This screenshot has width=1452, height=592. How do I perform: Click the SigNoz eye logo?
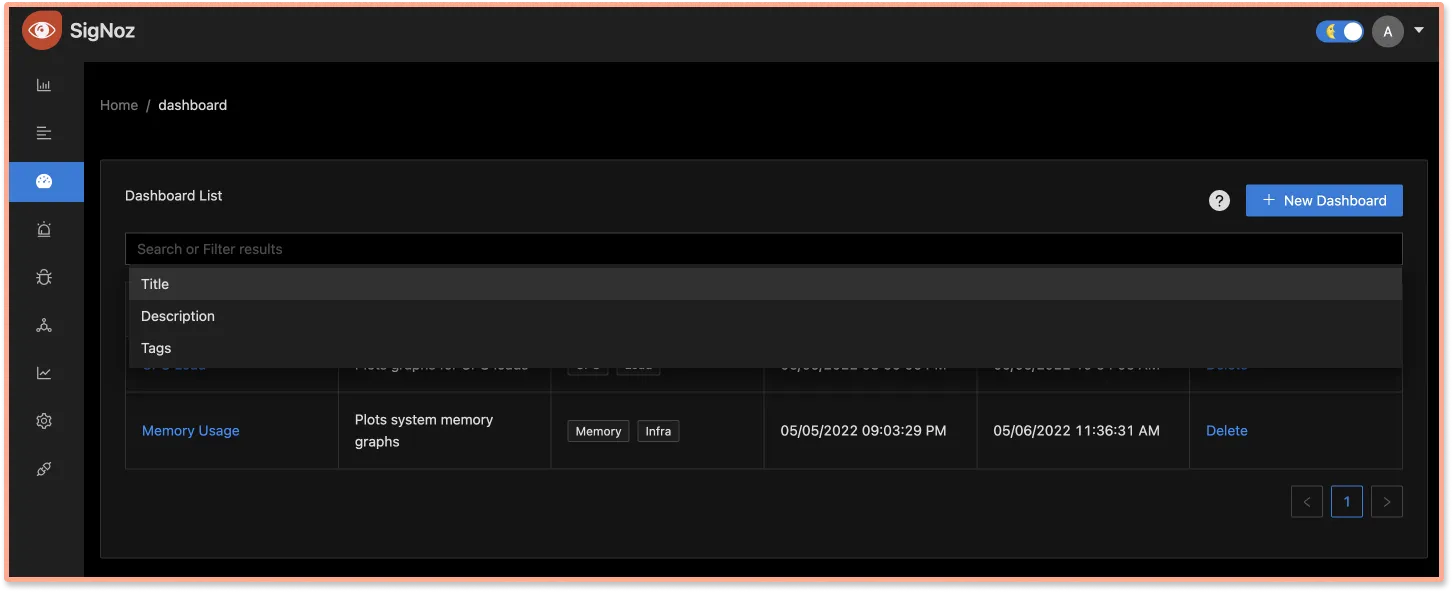click(42, 31)
